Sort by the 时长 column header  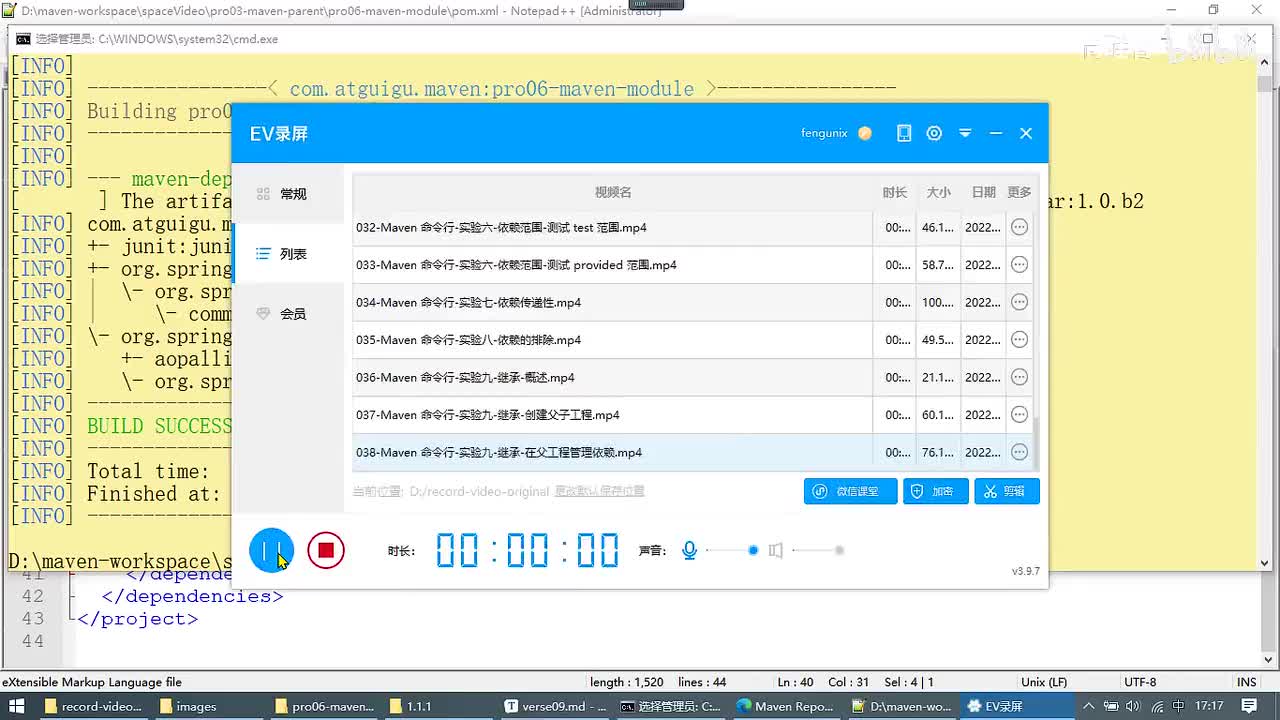(895, 192)
